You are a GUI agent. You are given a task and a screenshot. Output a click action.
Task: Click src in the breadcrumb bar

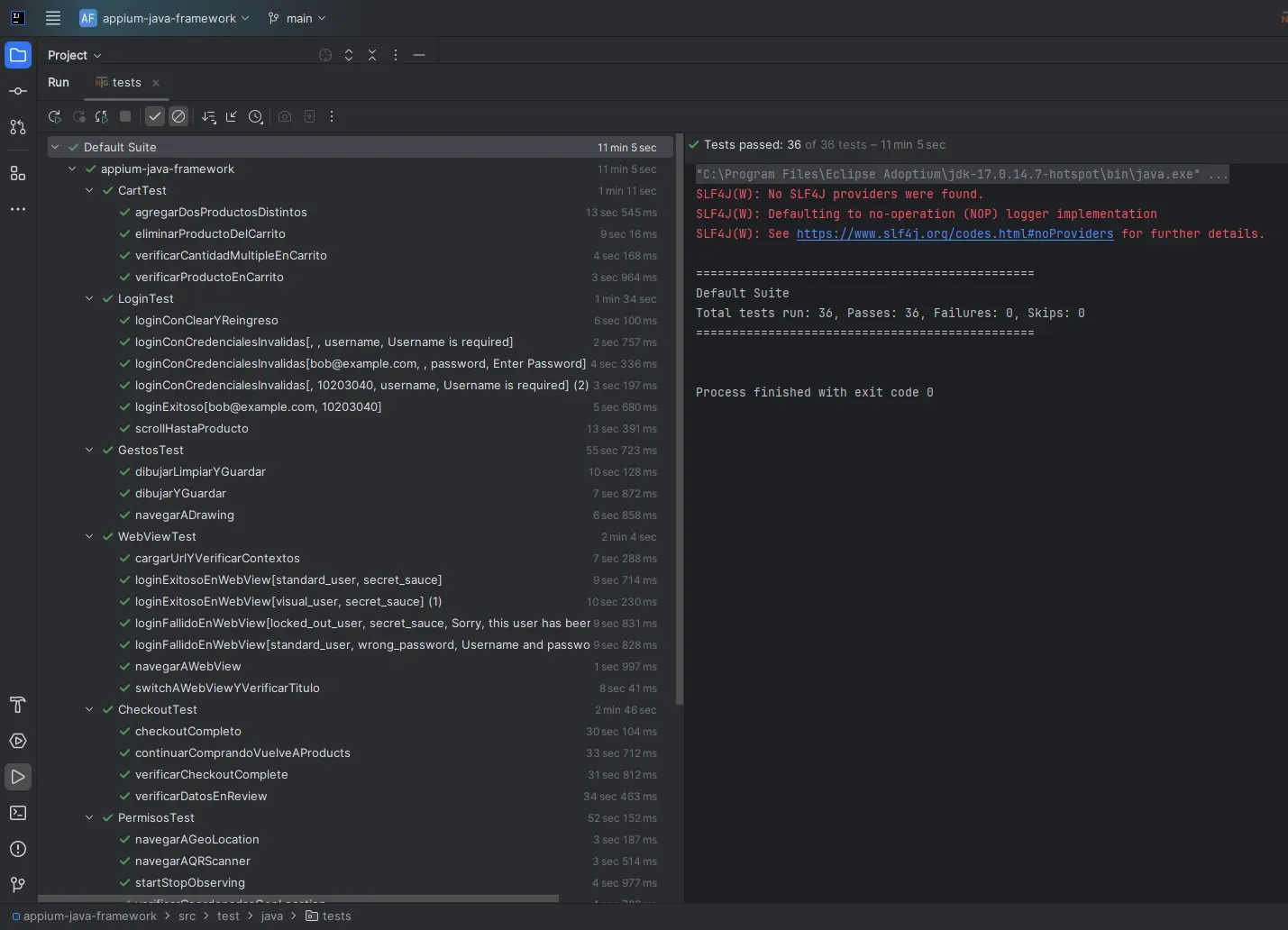tap(187, 916)
